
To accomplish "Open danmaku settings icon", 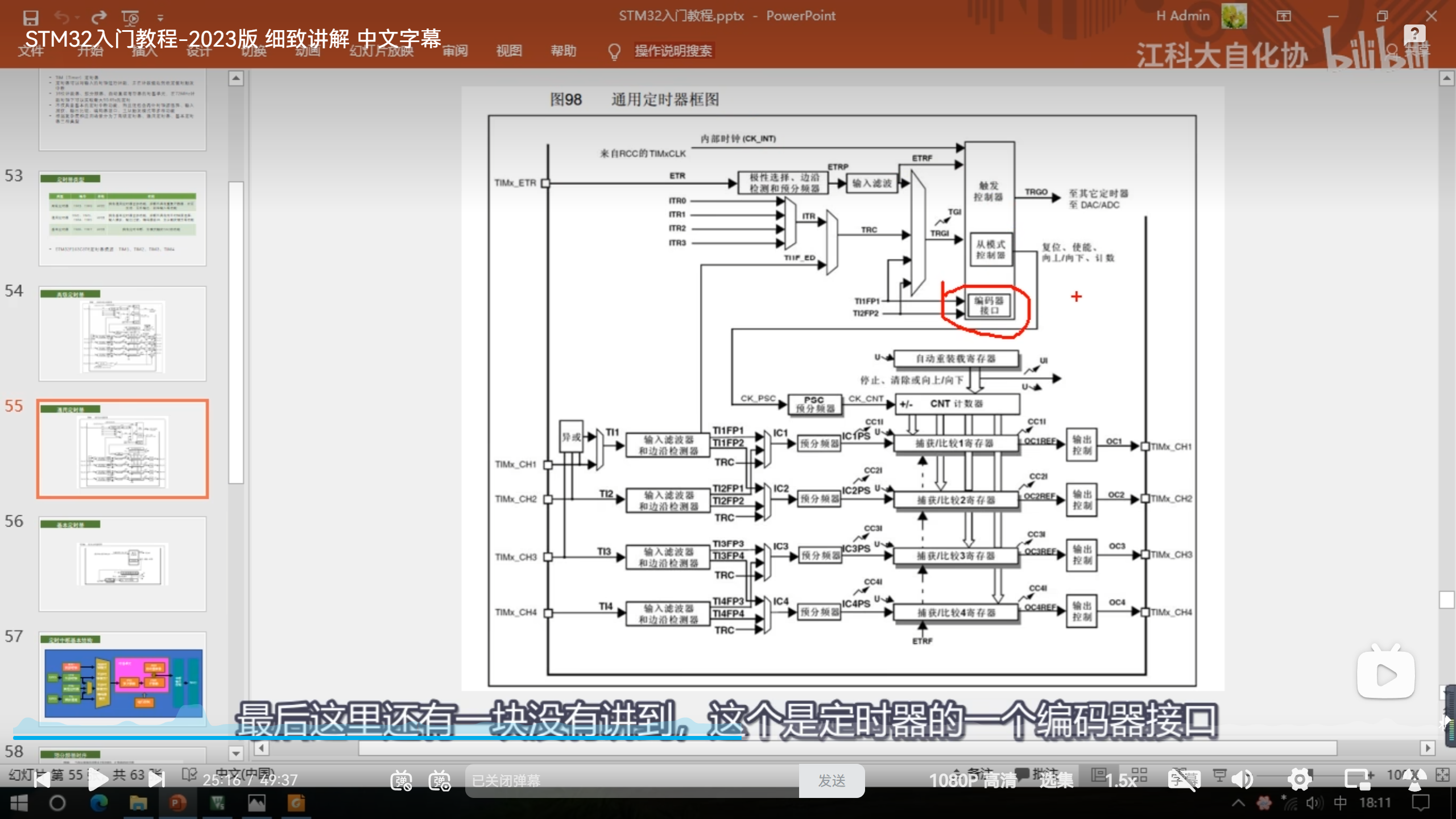I will click(440, 780).
